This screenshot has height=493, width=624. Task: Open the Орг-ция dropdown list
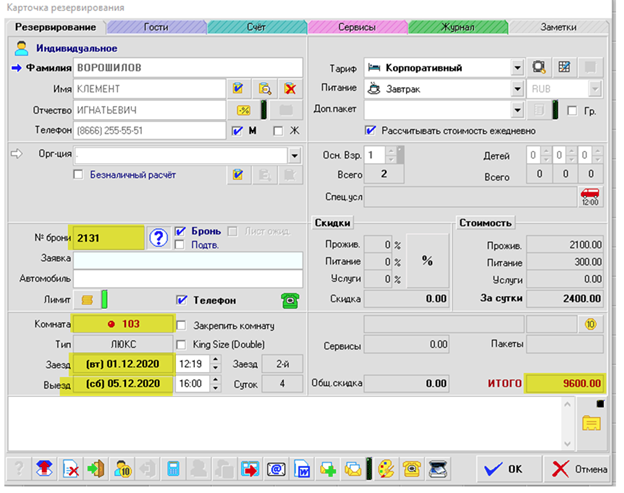294,155
